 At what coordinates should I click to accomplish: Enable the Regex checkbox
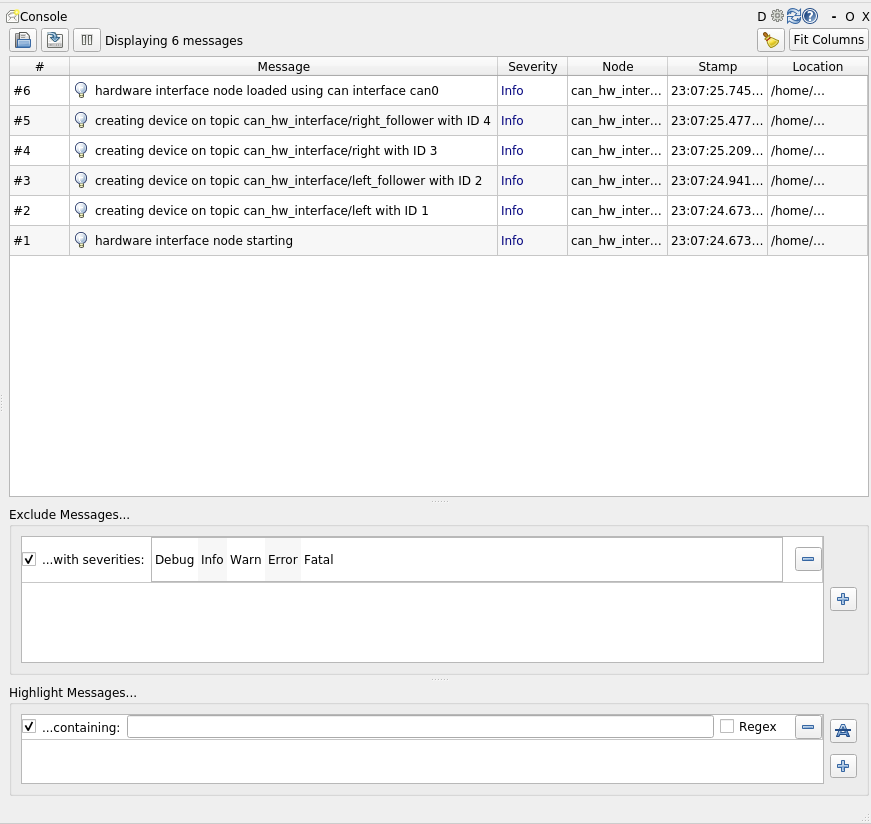[727, 726]
